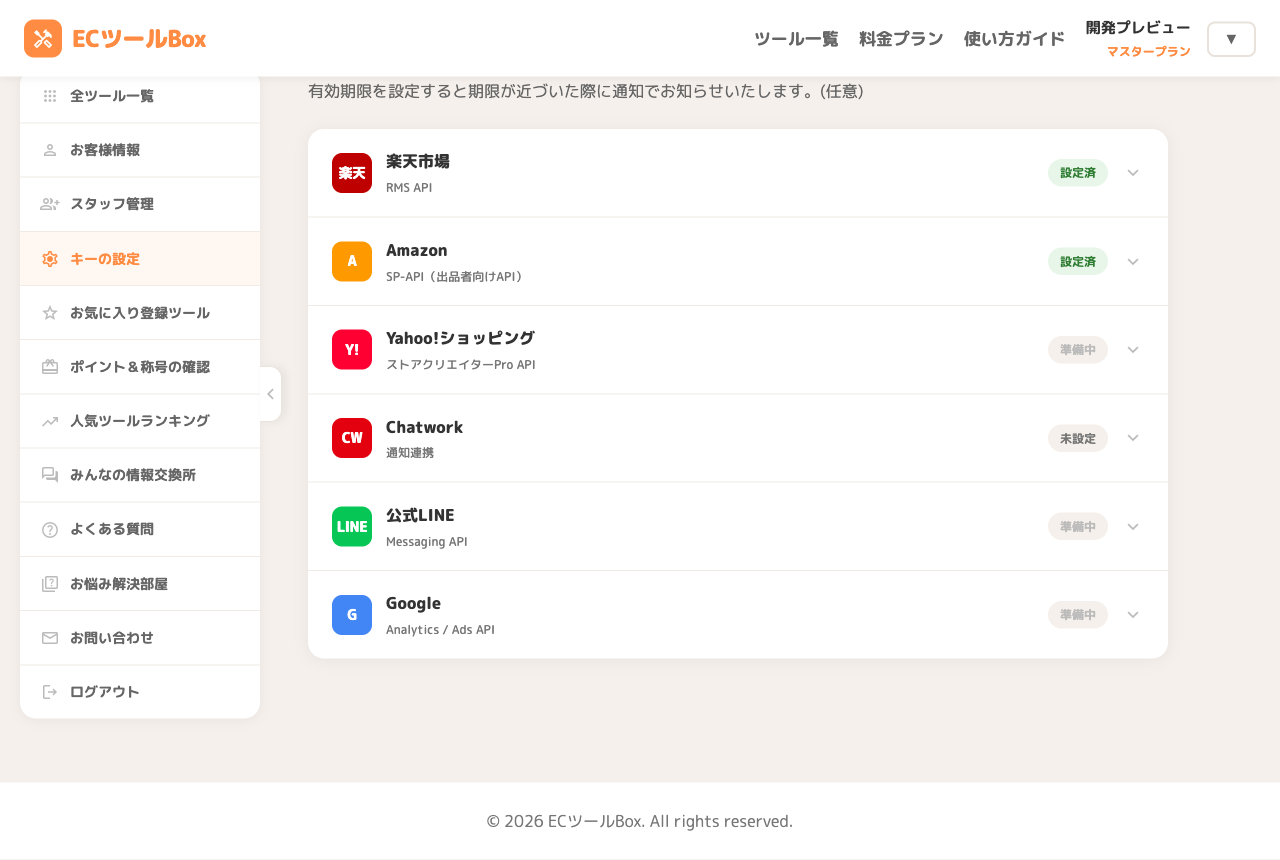Click the gift icon beside ポイント＆称号の確認

pyautogui.click(x=50, y=367)
